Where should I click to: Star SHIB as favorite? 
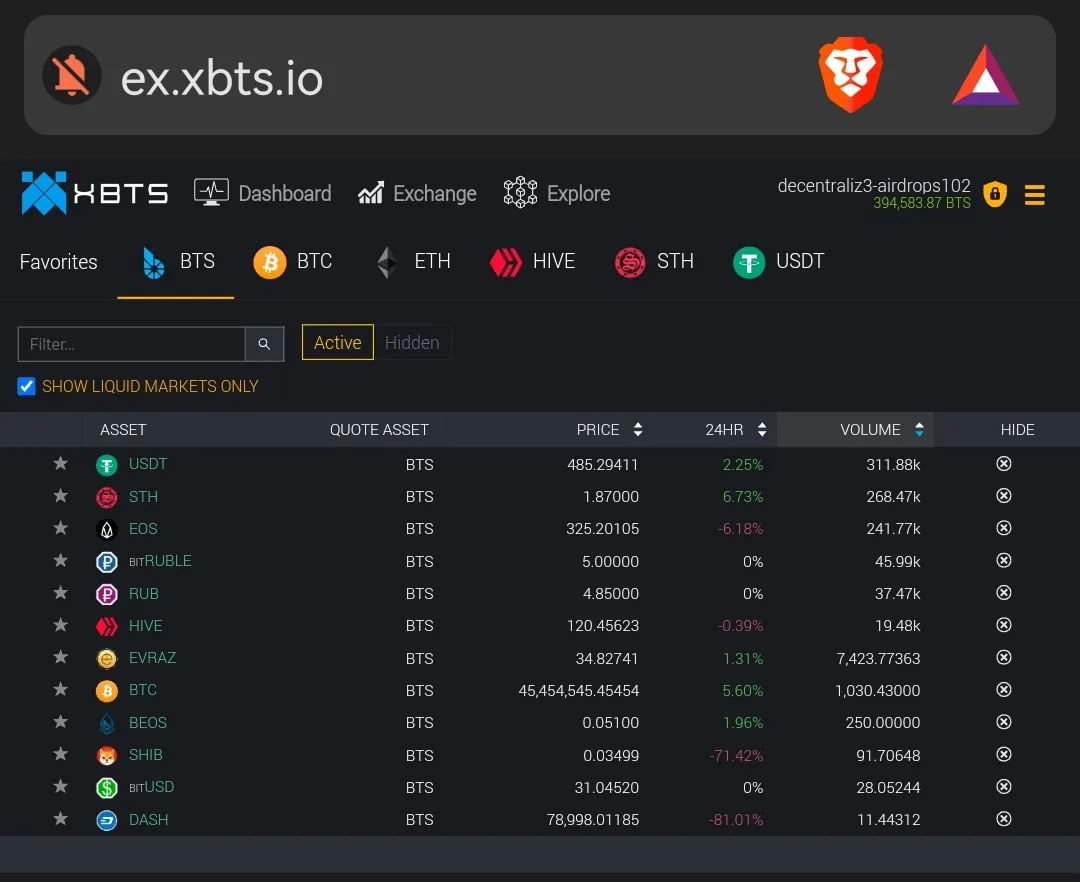point(61,754)
